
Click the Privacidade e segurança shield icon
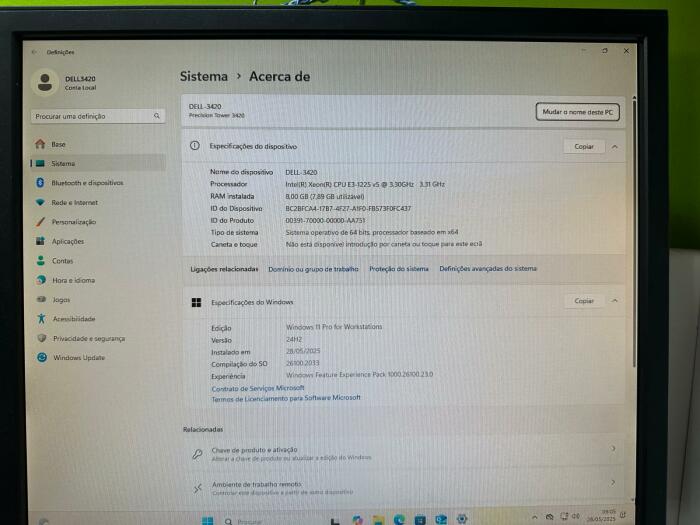[42, 338]
